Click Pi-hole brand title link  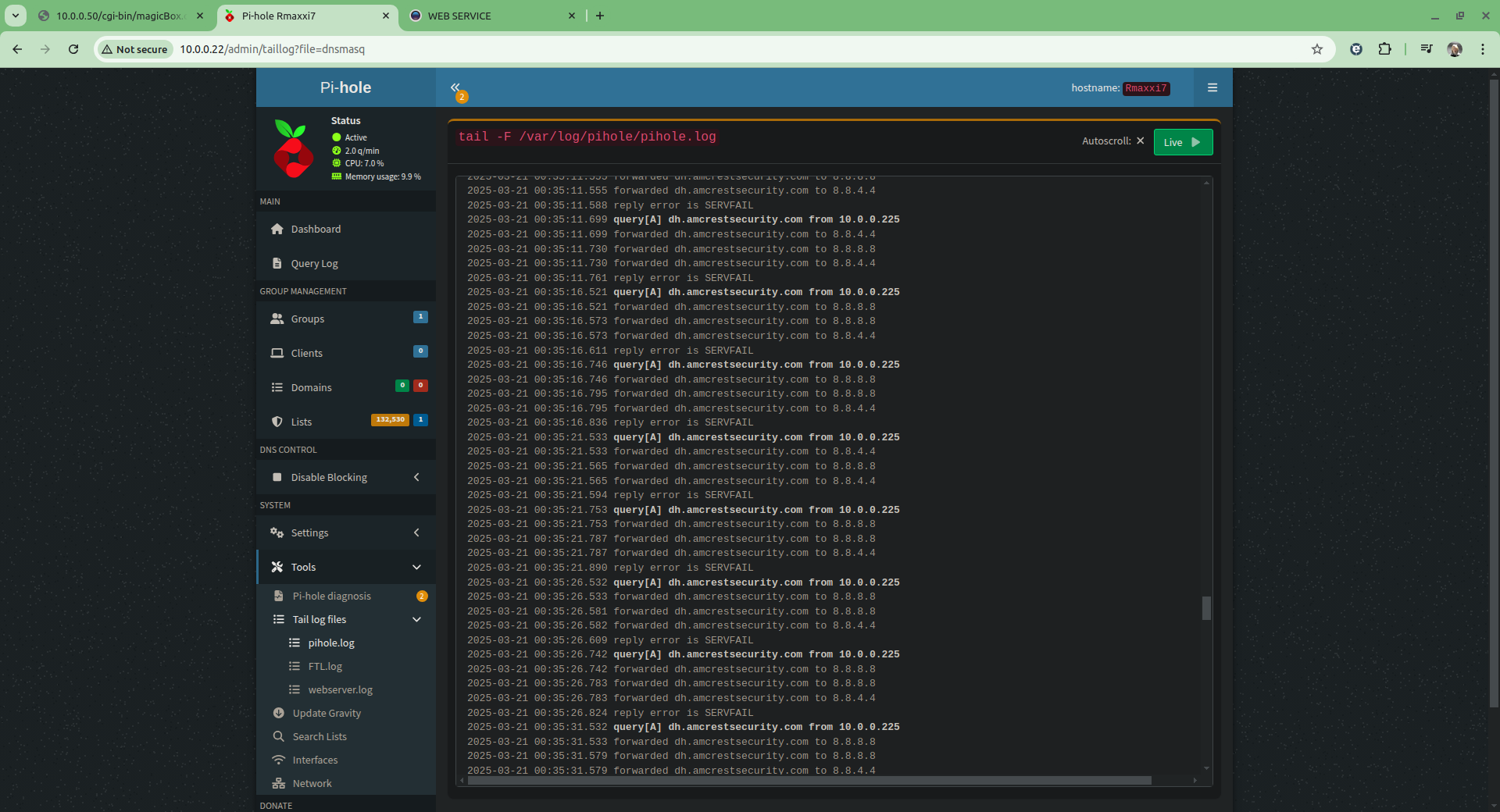click(345, 87)
